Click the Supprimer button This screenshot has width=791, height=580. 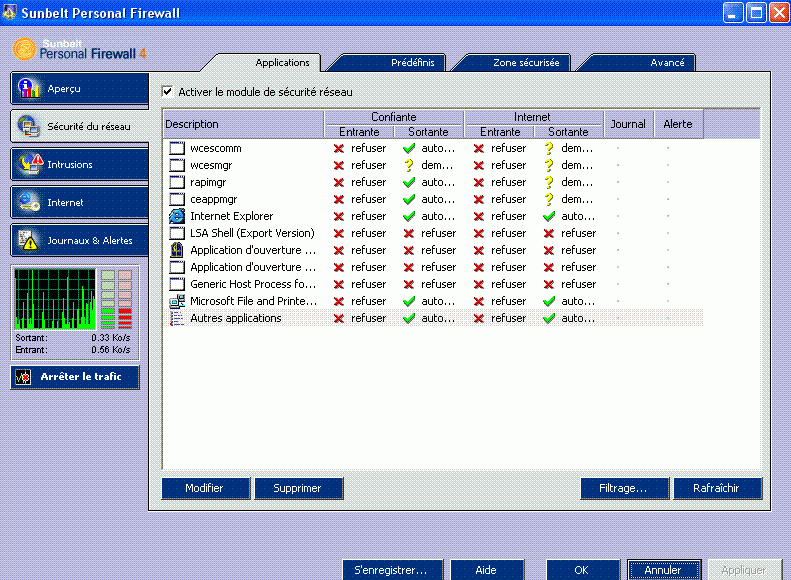pyautogui.click(x=299, y=488)
